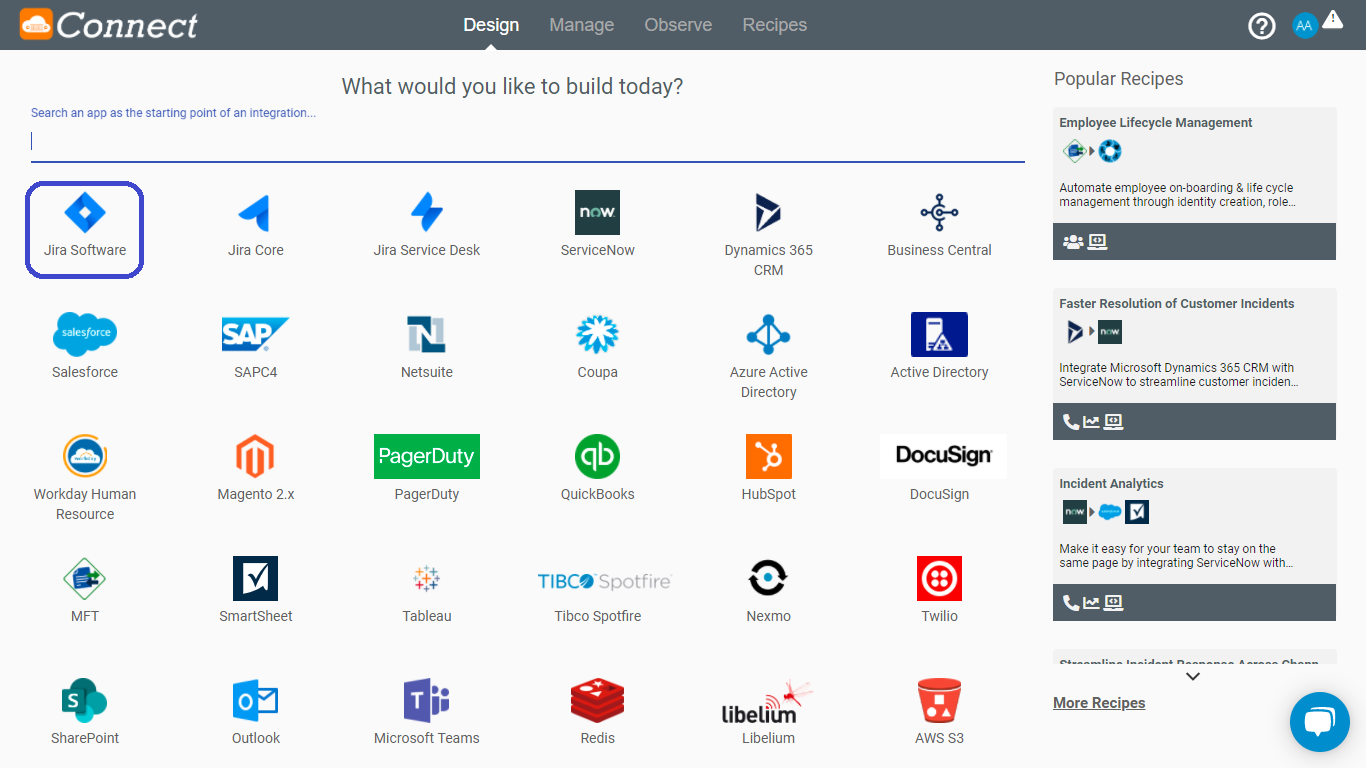Select the Outlook app icon

point(256,700)
